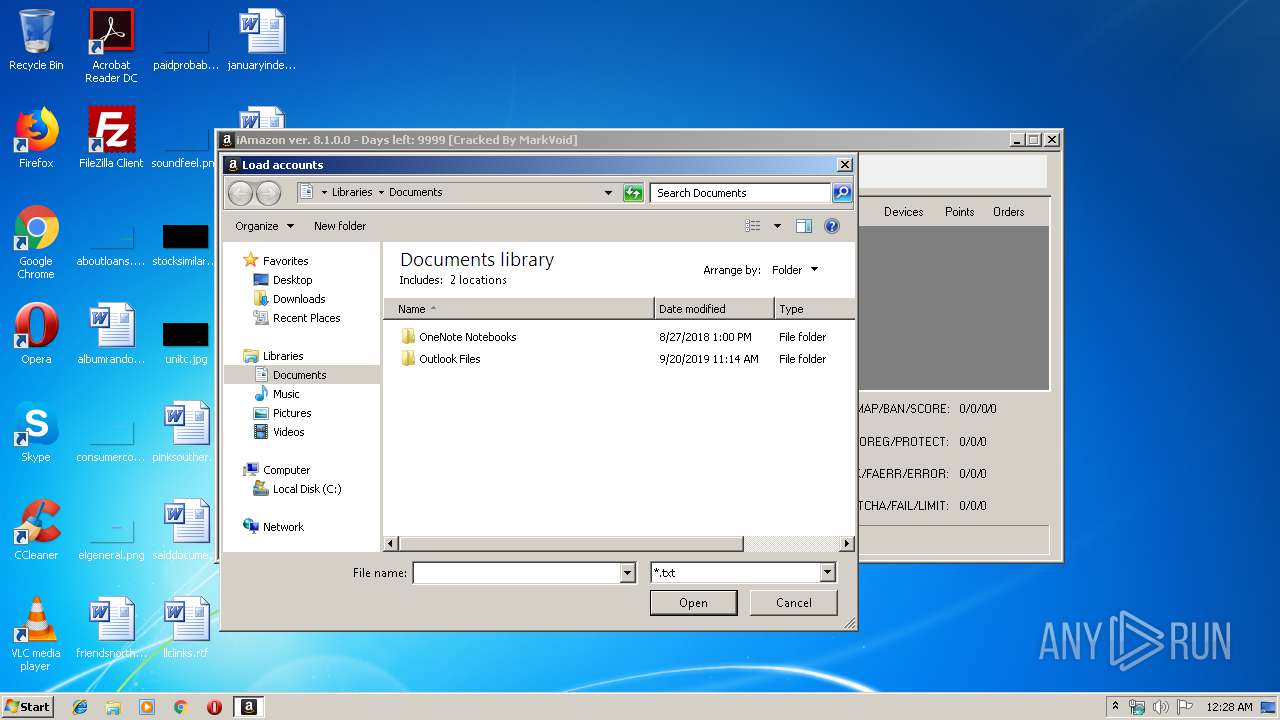Viewport: 1280px width, 720px height.
Task: Sort by Type column header
Action: pyautogui.click(x=814, y=309)
